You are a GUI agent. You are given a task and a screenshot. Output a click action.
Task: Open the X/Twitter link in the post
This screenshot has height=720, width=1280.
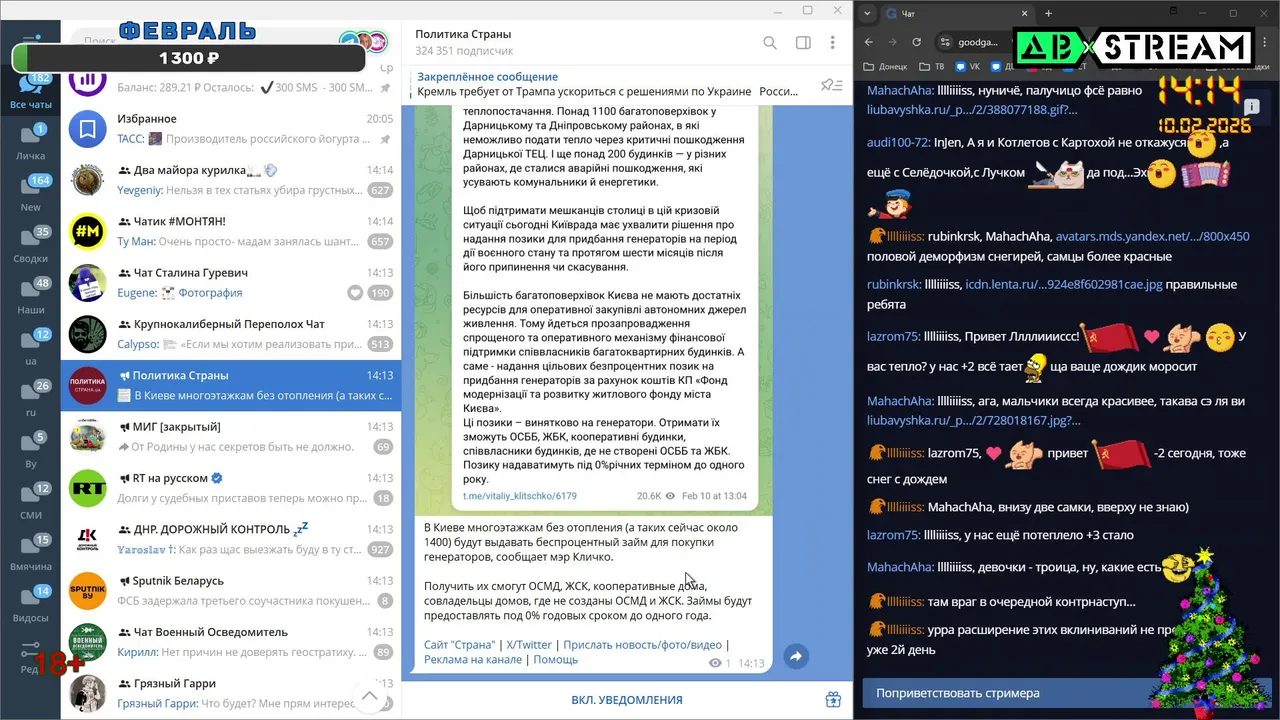click(x=529, y=645)
